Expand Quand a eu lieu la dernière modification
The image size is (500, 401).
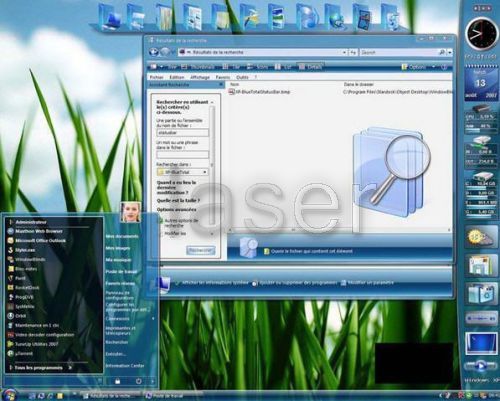[176, 187]
